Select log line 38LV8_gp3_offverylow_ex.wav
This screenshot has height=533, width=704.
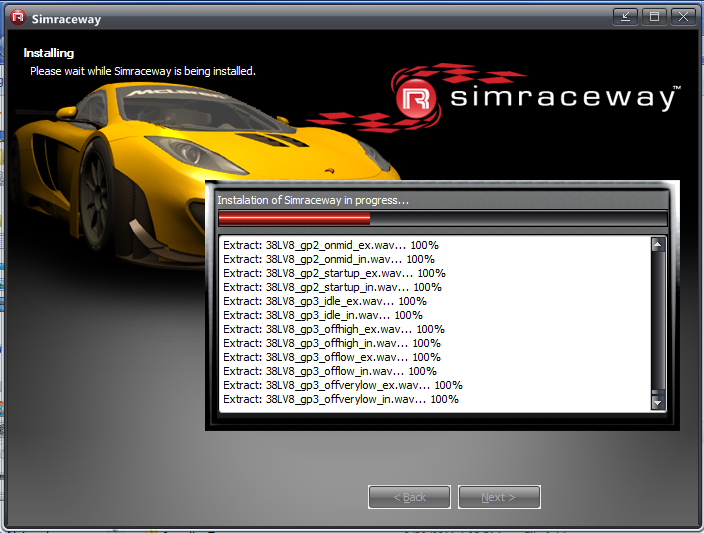(x=343, y=385)
